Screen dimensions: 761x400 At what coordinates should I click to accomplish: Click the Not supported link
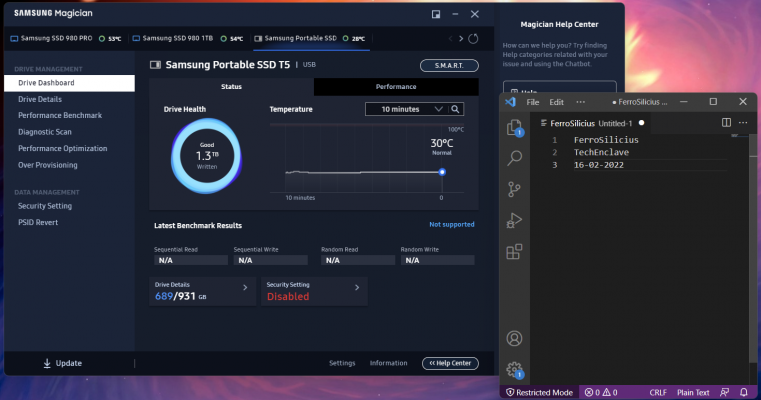tap(451, 224)
